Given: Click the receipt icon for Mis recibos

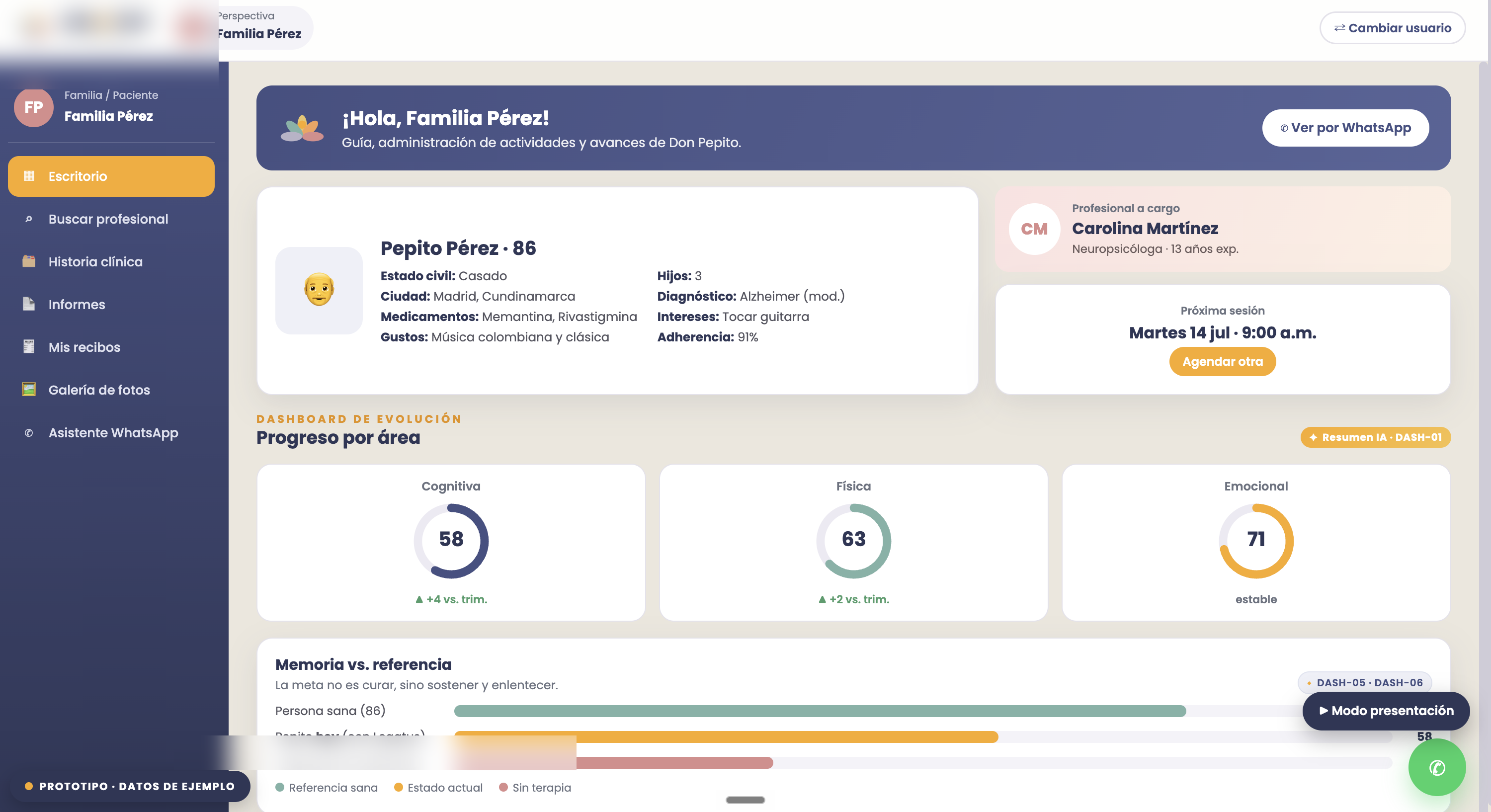Looking at the screenshot, I should tap(29, 347).
